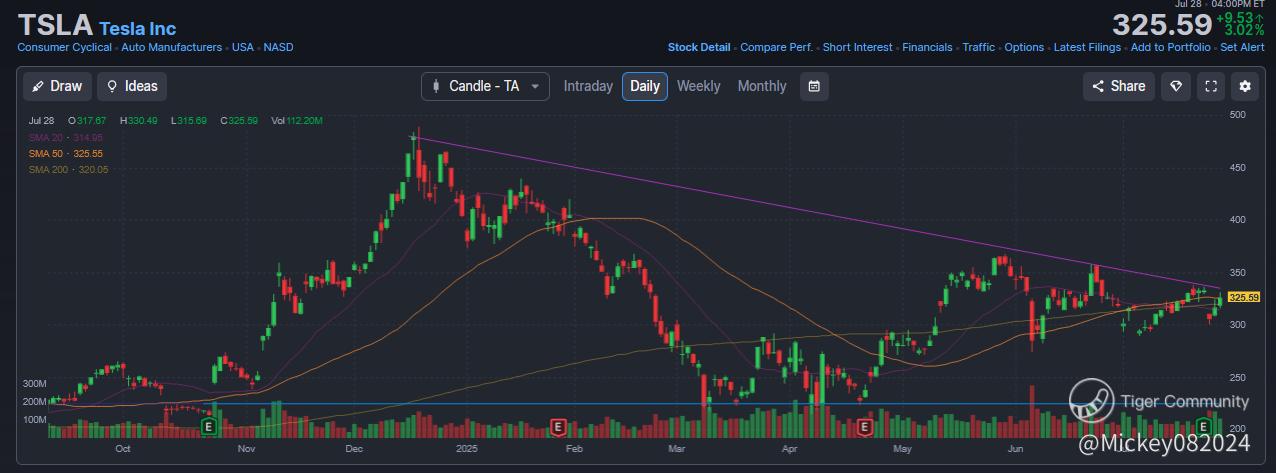Click the USA country link

point(243,47)
